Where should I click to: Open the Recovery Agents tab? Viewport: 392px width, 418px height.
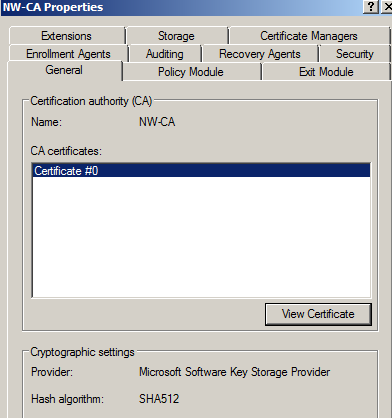260,54
